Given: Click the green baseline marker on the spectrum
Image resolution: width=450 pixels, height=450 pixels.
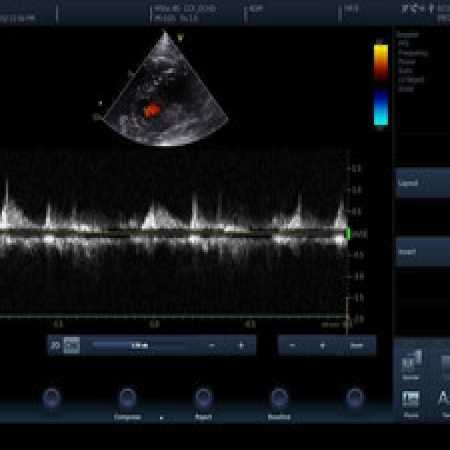Looking at the screenshot, I should tap(347, 233).
